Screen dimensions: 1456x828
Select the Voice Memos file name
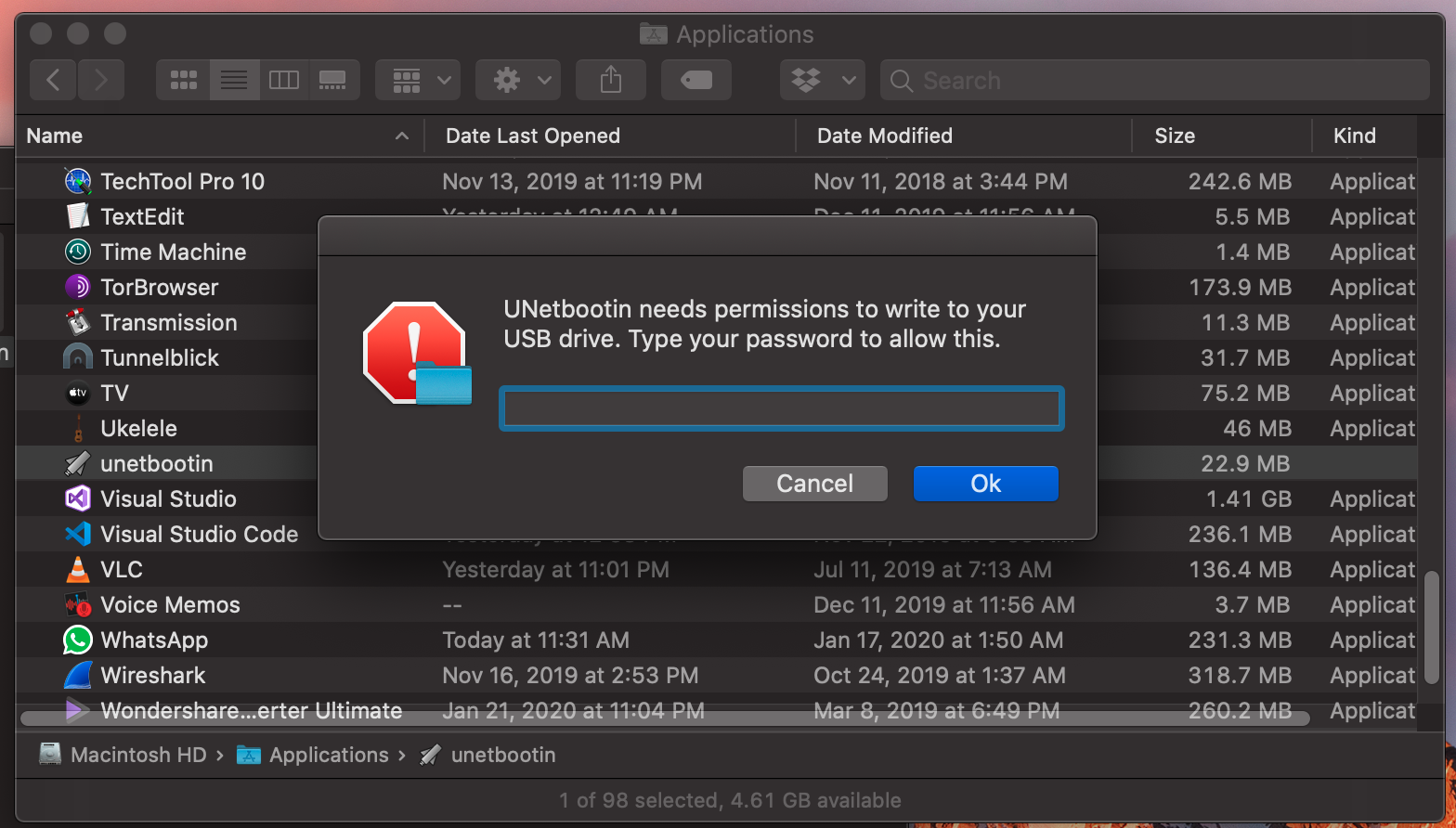tap(171, 604)
